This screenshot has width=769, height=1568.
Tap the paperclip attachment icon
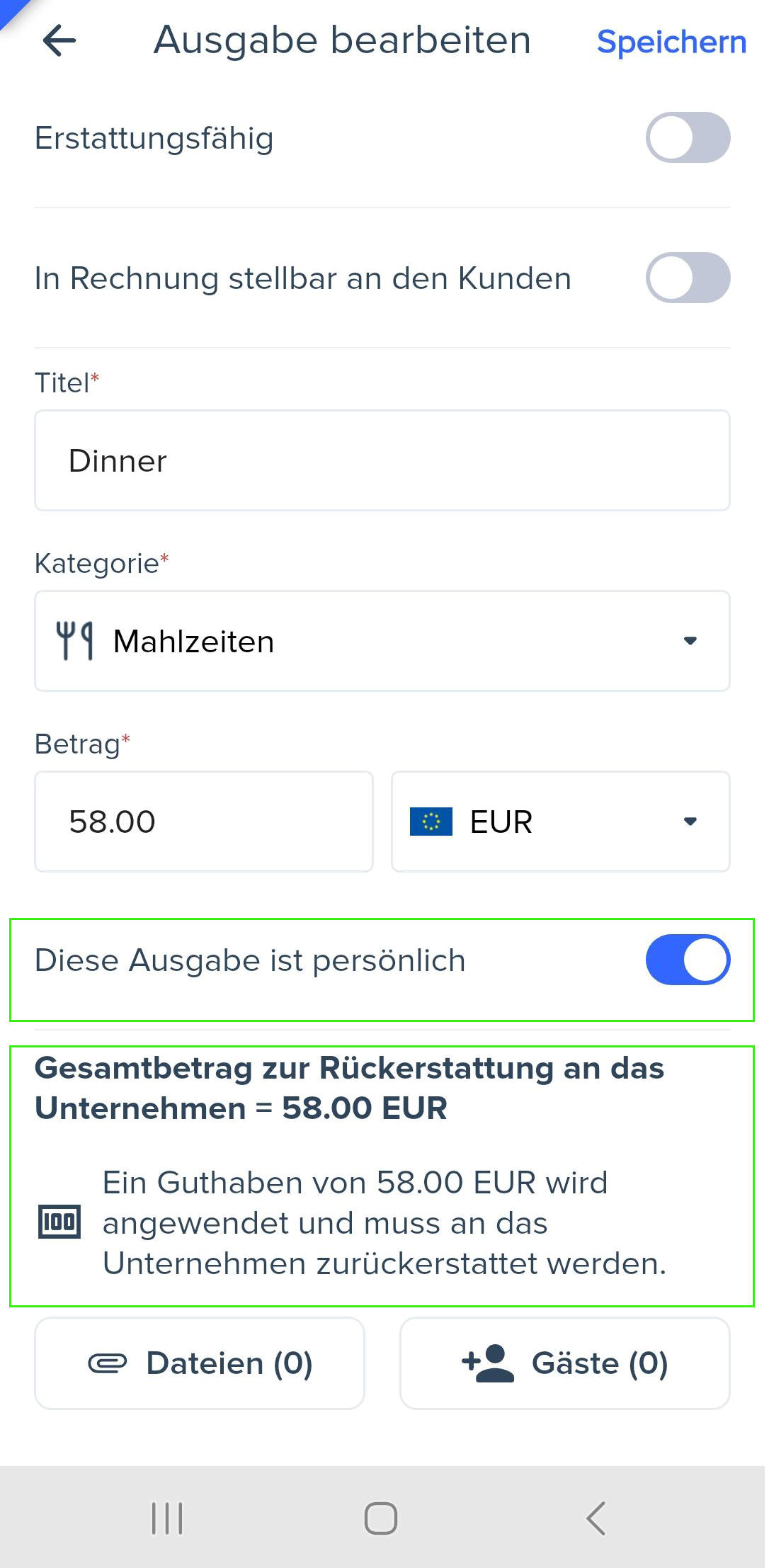point(108,1363)
